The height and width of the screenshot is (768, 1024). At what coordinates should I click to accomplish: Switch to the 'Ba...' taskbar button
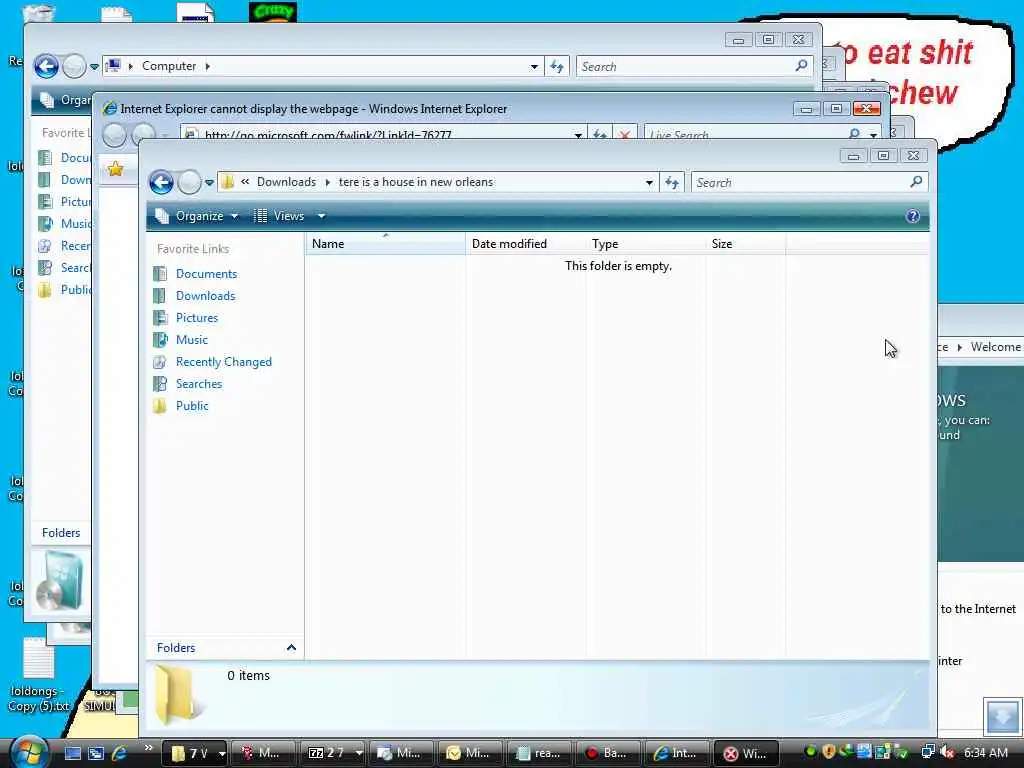click(x=607, y=754)
